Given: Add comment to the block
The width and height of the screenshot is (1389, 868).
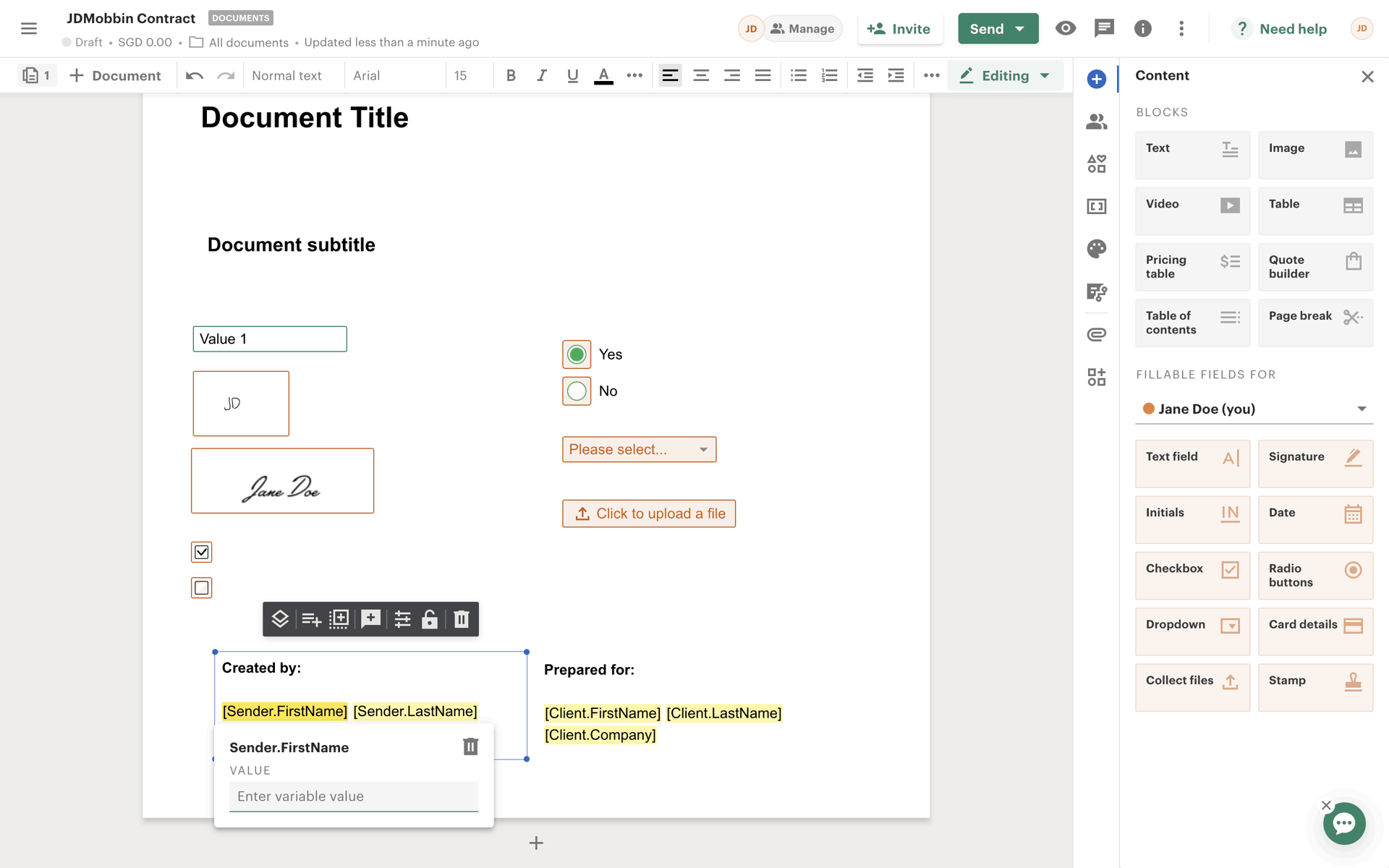Looking at the screenshot, I should click(370, 619).
